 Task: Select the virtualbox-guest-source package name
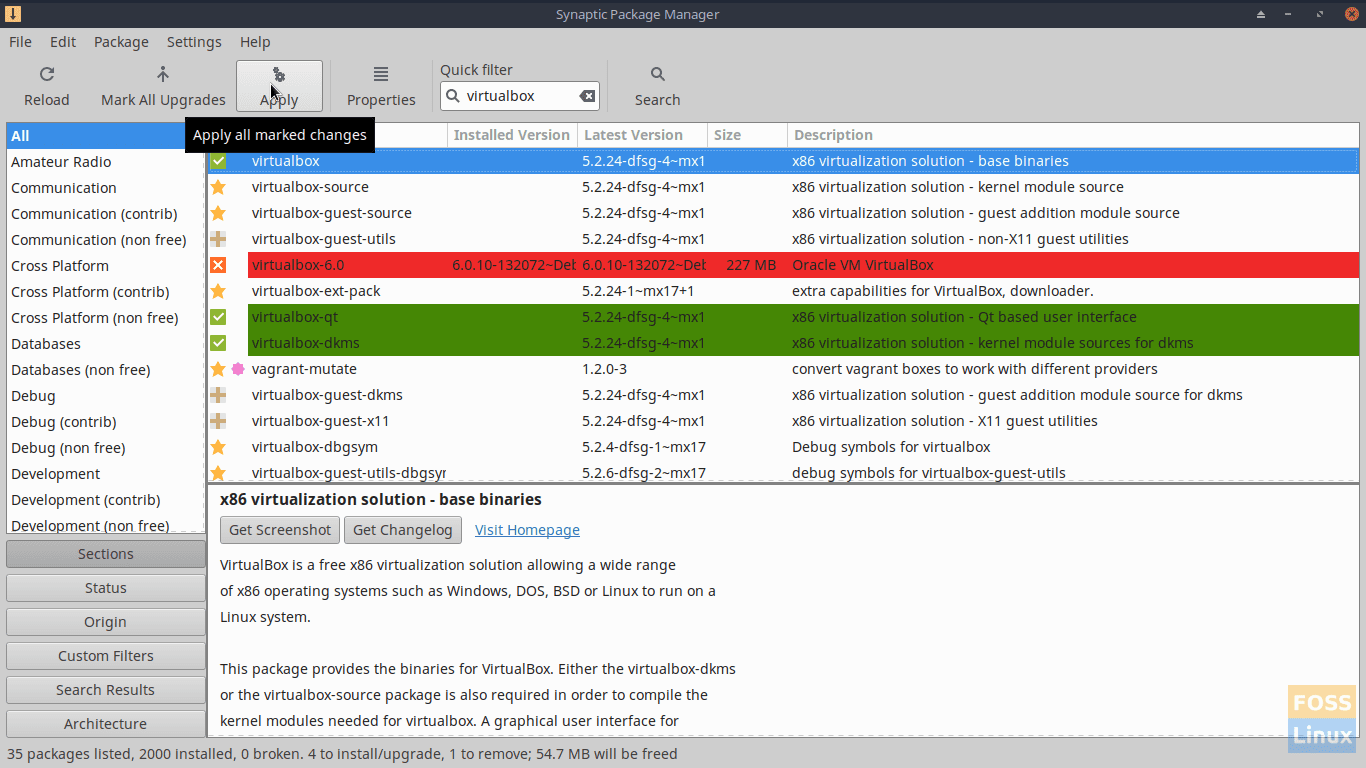pos(332,213)
